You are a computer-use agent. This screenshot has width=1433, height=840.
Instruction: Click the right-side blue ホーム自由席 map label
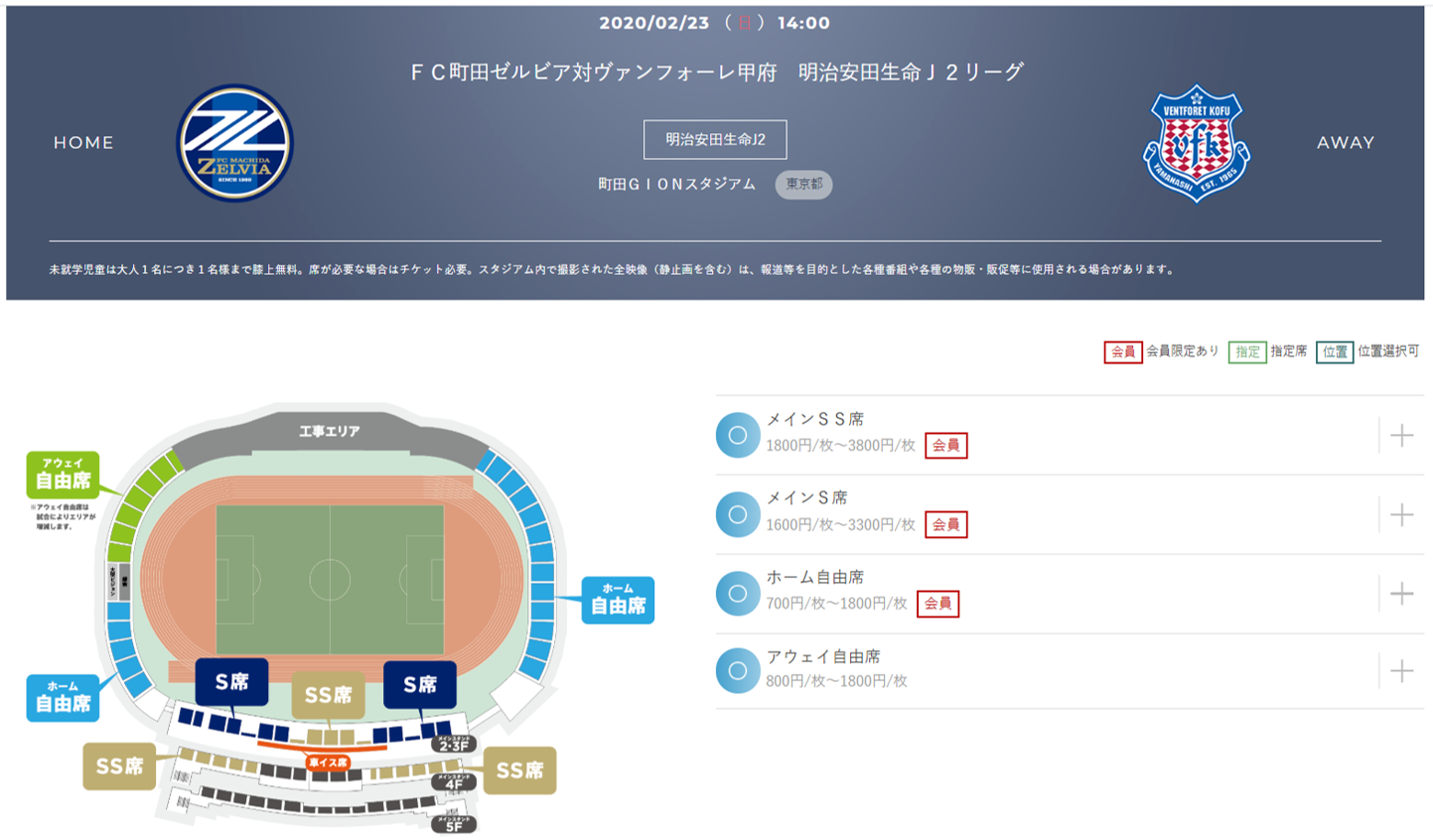[618, 600]
